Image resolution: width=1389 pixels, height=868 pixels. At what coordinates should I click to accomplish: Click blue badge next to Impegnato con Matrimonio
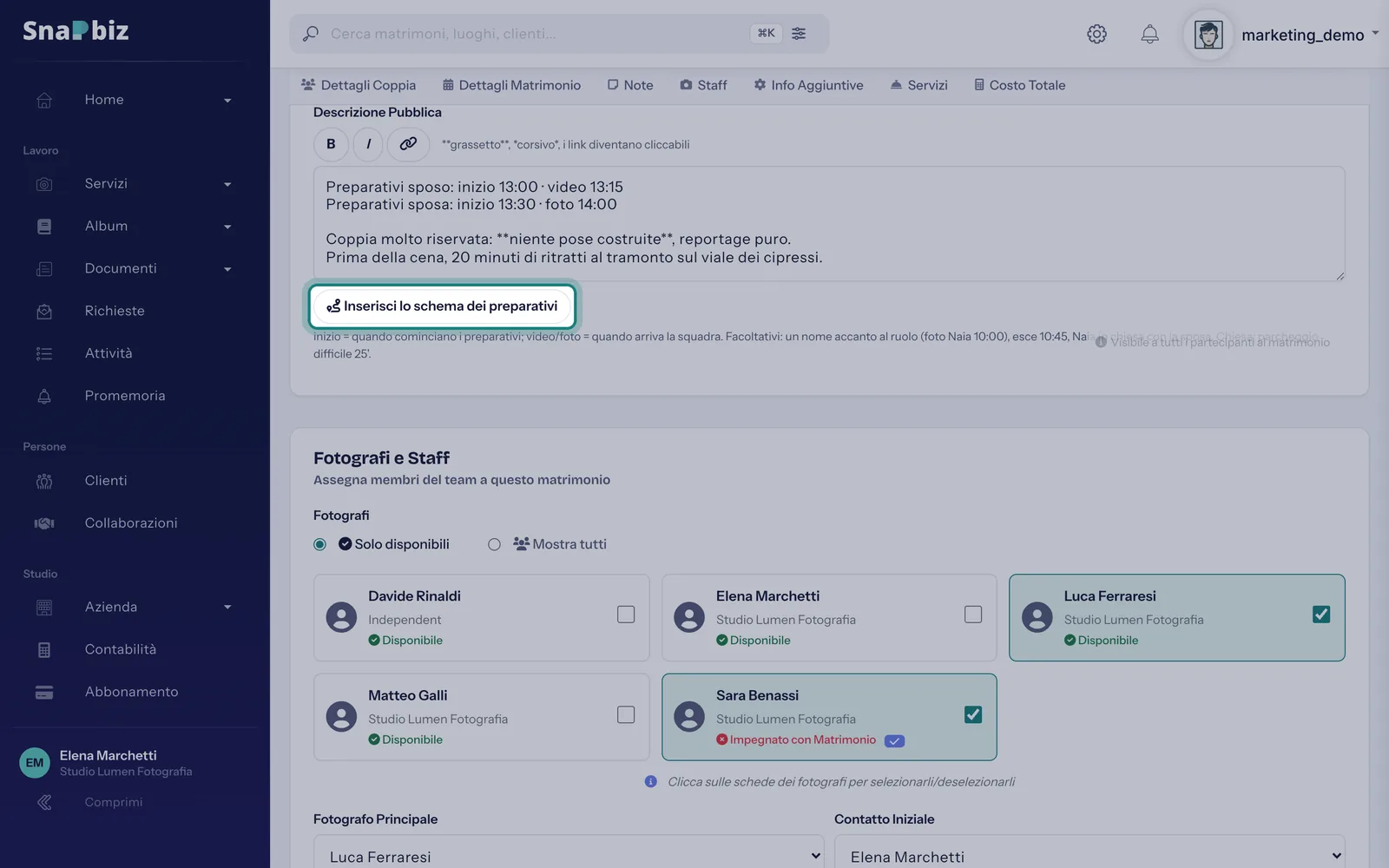tap(894, 740)
